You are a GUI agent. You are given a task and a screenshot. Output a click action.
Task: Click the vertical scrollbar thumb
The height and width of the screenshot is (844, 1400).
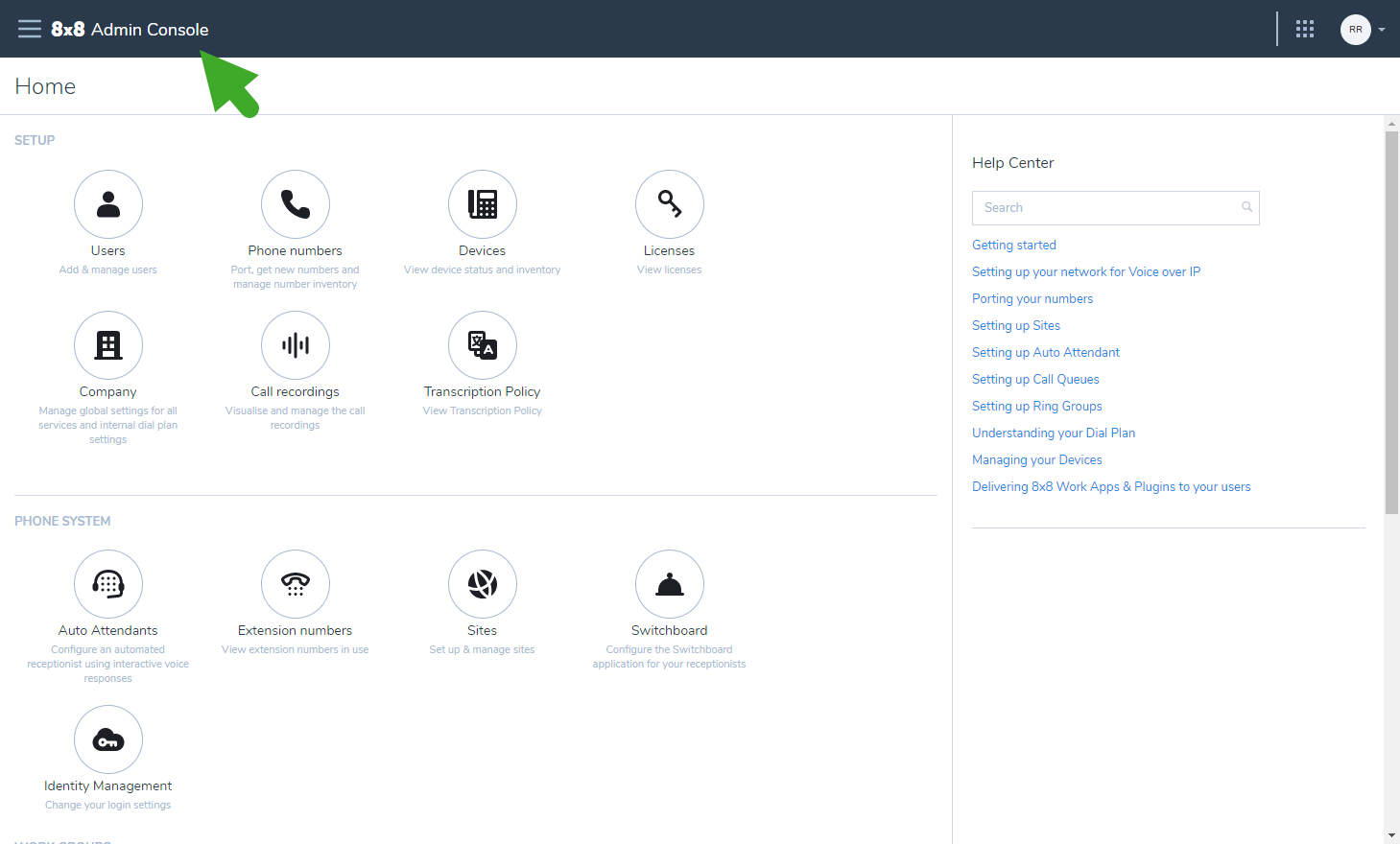(1391, 321)
